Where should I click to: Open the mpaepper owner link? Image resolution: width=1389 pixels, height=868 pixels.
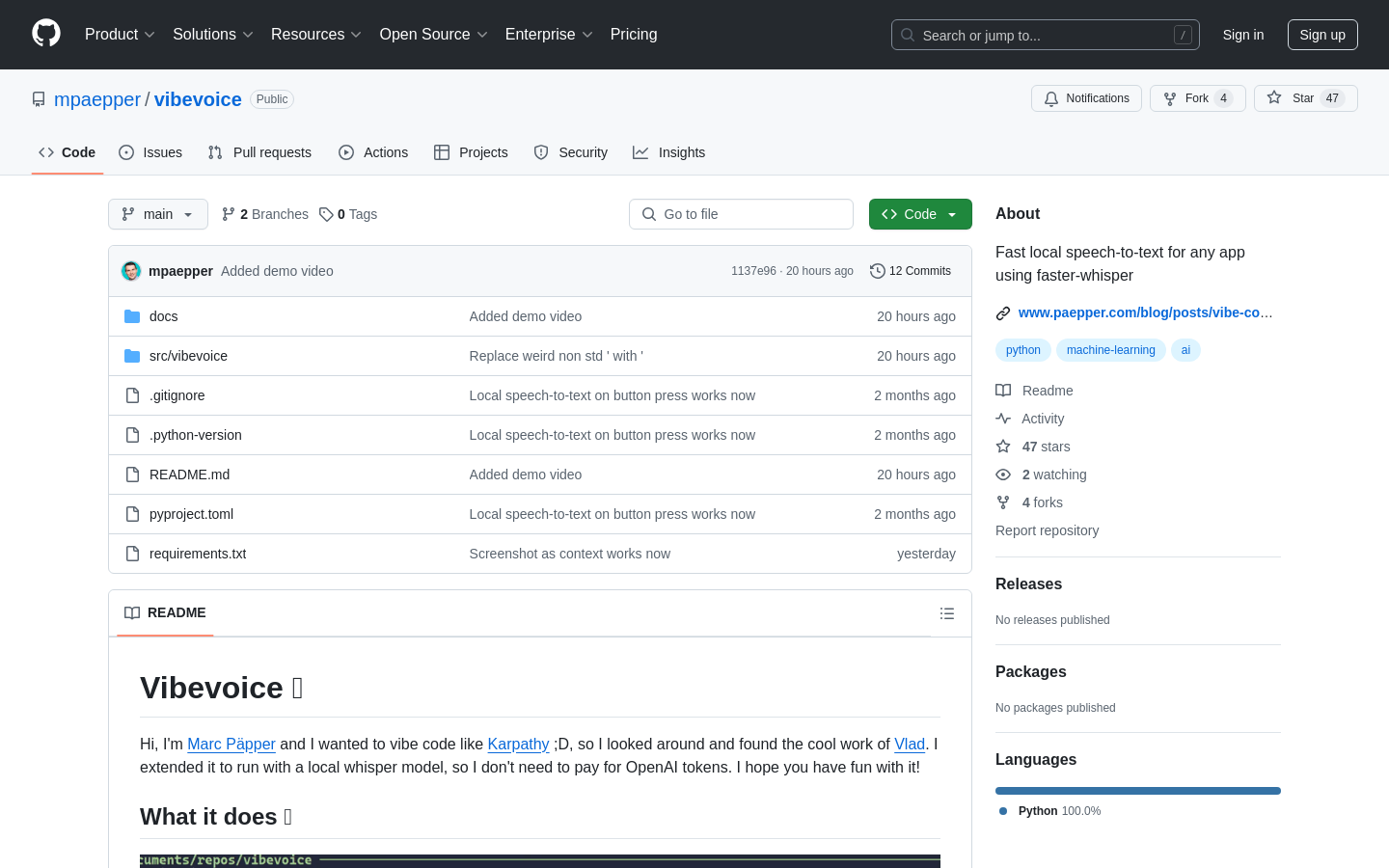(97, 99)
